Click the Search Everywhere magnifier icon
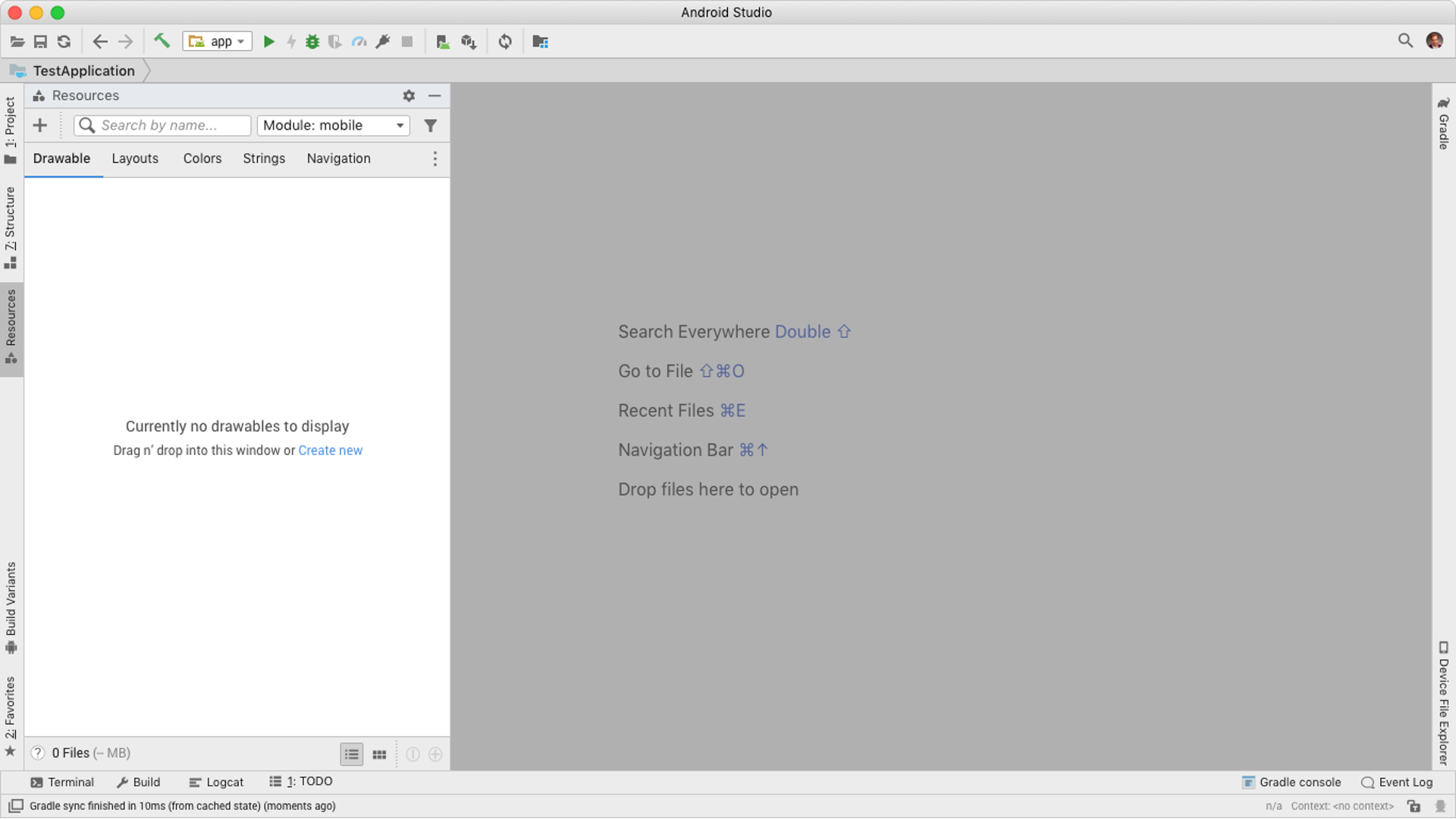 click(x=1405, y=41)
